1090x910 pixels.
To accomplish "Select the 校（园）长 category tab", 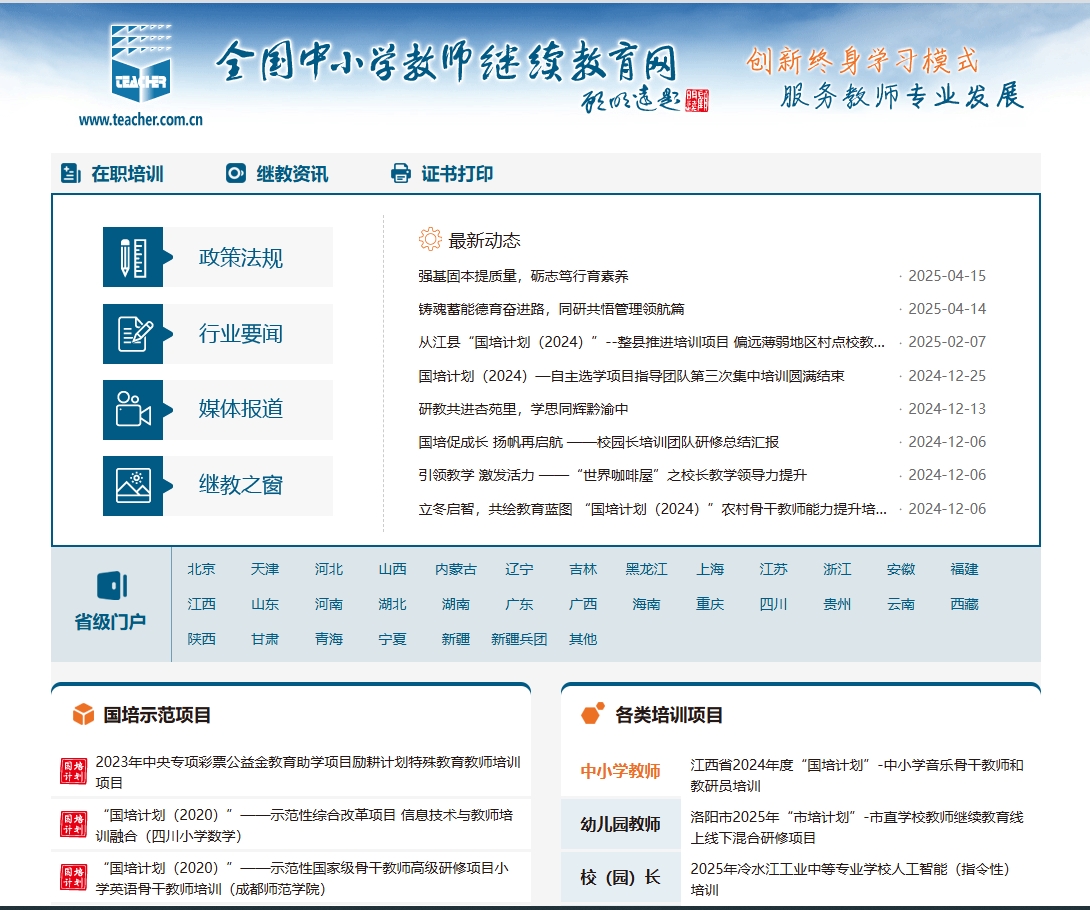I will (x=620, y=877).
